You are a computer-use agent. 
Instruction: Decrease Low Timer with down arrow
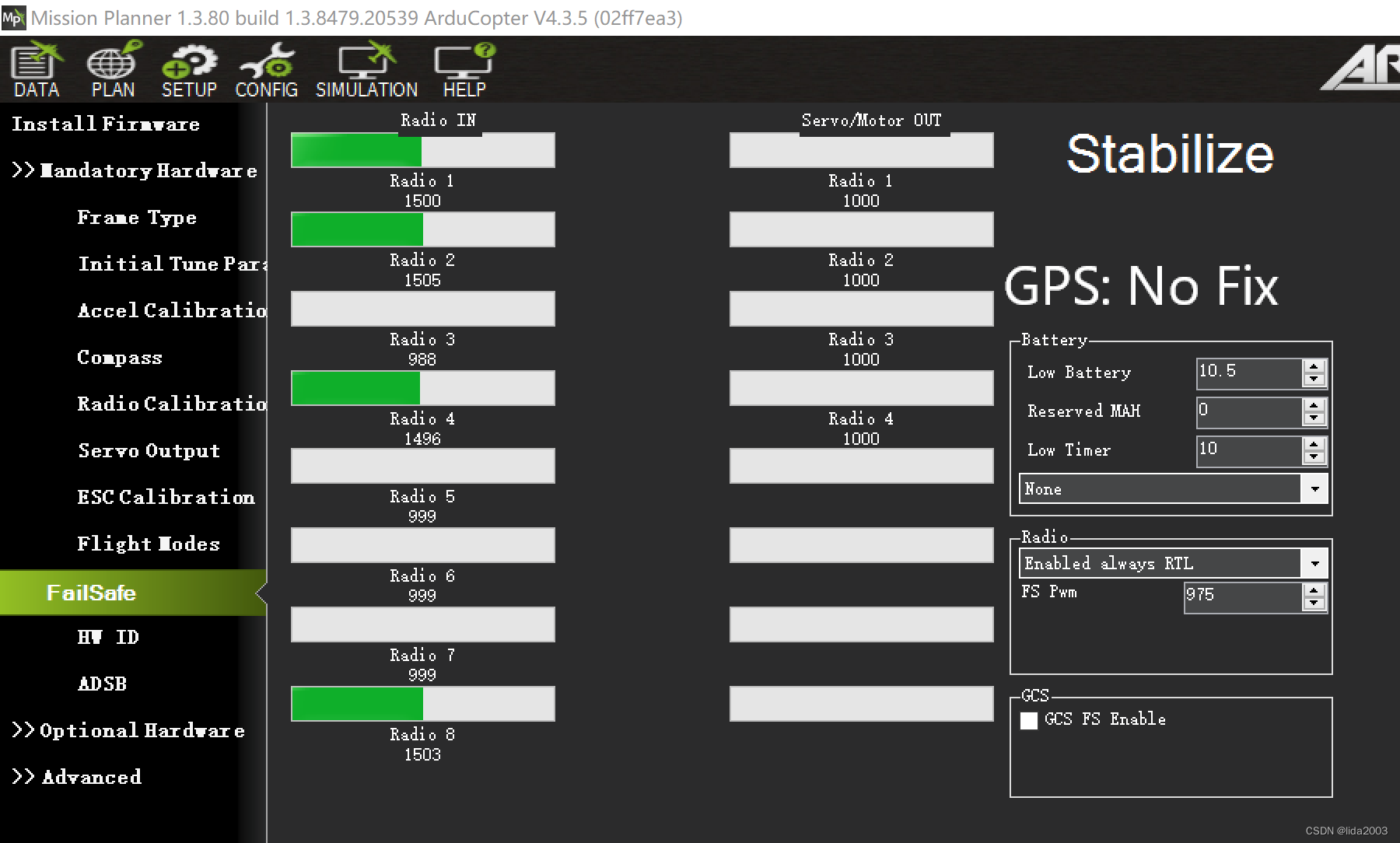click(x=1314, y=457)
